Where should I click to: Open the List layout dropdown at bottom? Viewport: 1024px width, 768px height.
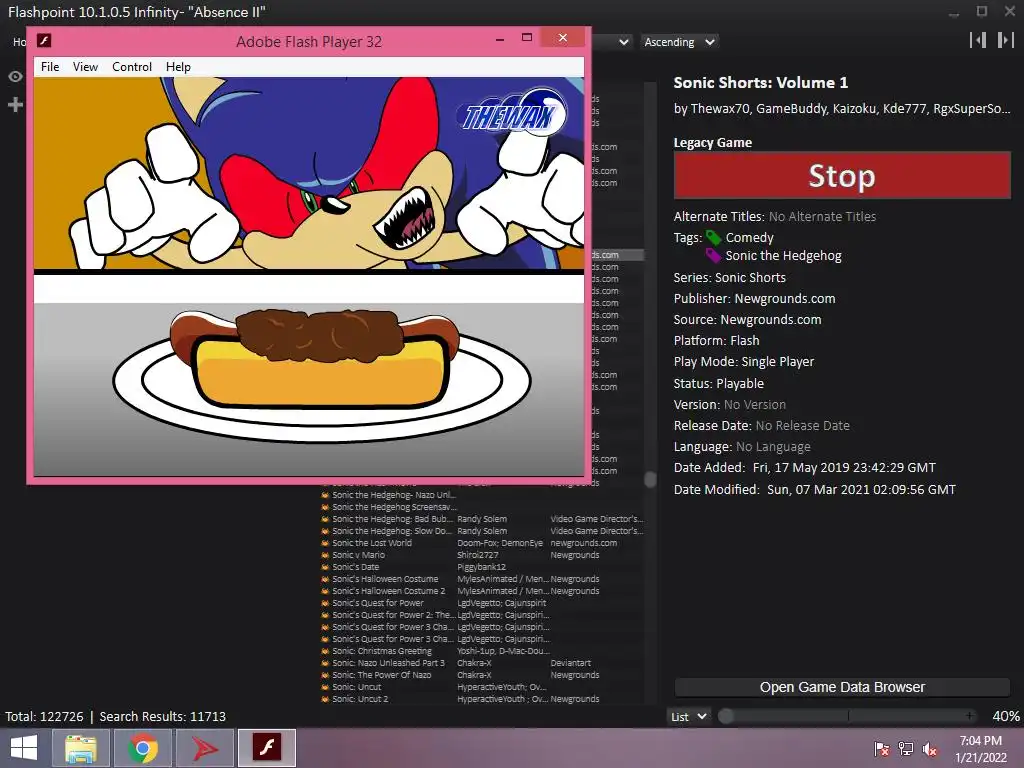[x=689, y=716]
